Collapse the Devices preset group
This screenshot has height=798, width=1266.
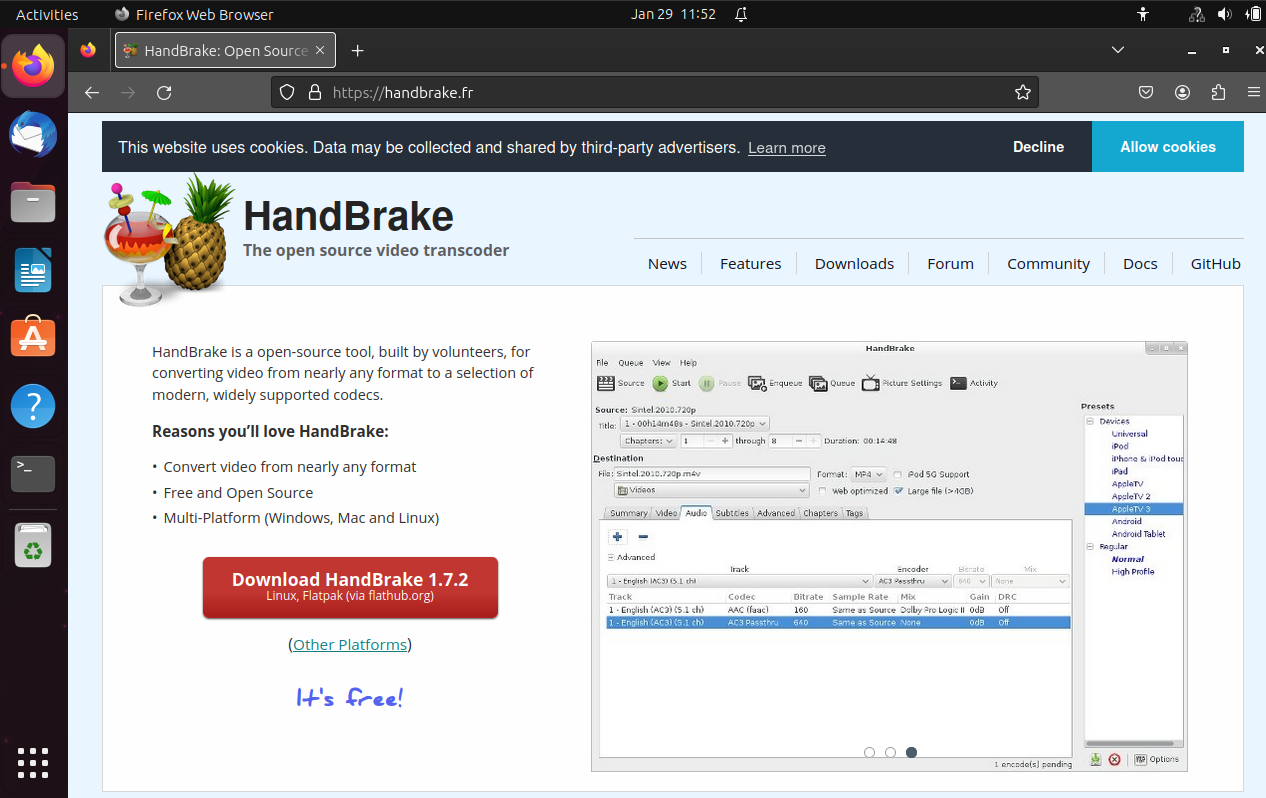tap(1090, 421)
